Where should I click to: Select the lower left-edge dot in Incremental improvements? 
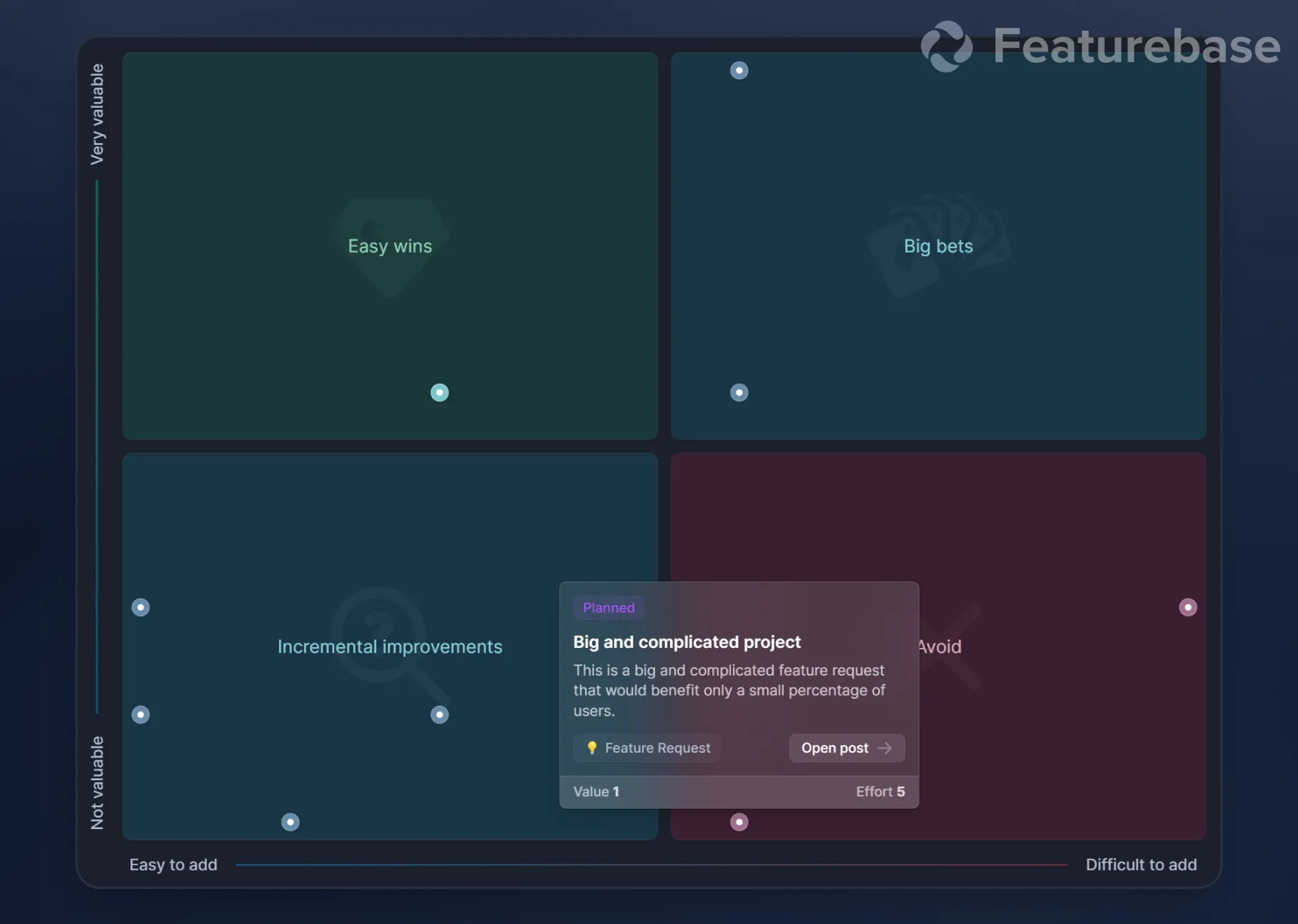141,714
